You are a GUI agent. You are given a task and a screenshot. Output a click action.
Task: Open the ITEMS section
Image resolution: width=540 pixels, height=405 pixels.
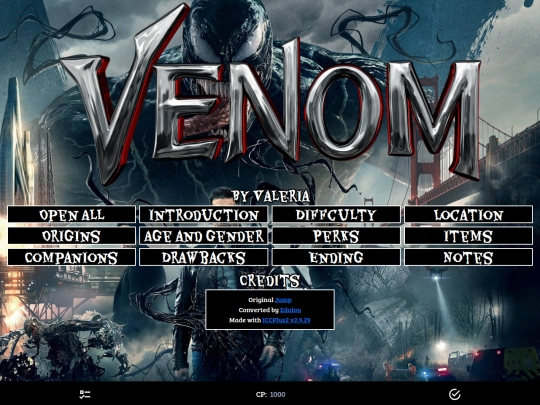(x=468, y=236)
